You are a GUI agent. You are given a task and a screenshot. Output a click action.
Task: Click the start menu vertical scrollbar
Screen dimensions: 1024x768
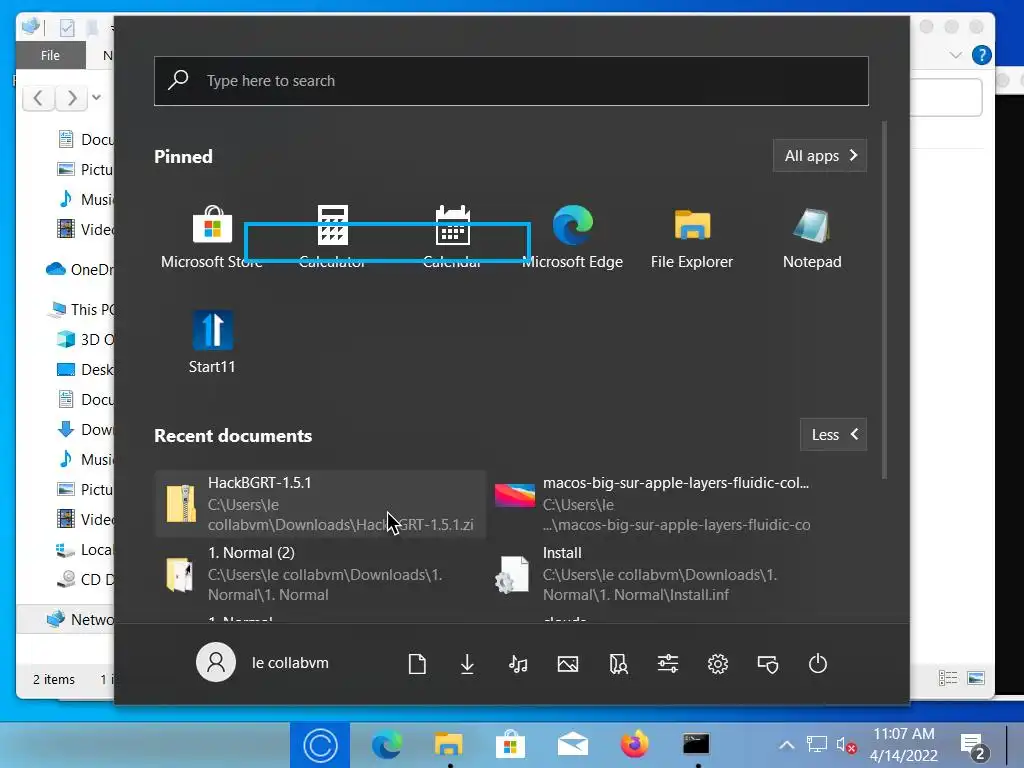(885, 300)
